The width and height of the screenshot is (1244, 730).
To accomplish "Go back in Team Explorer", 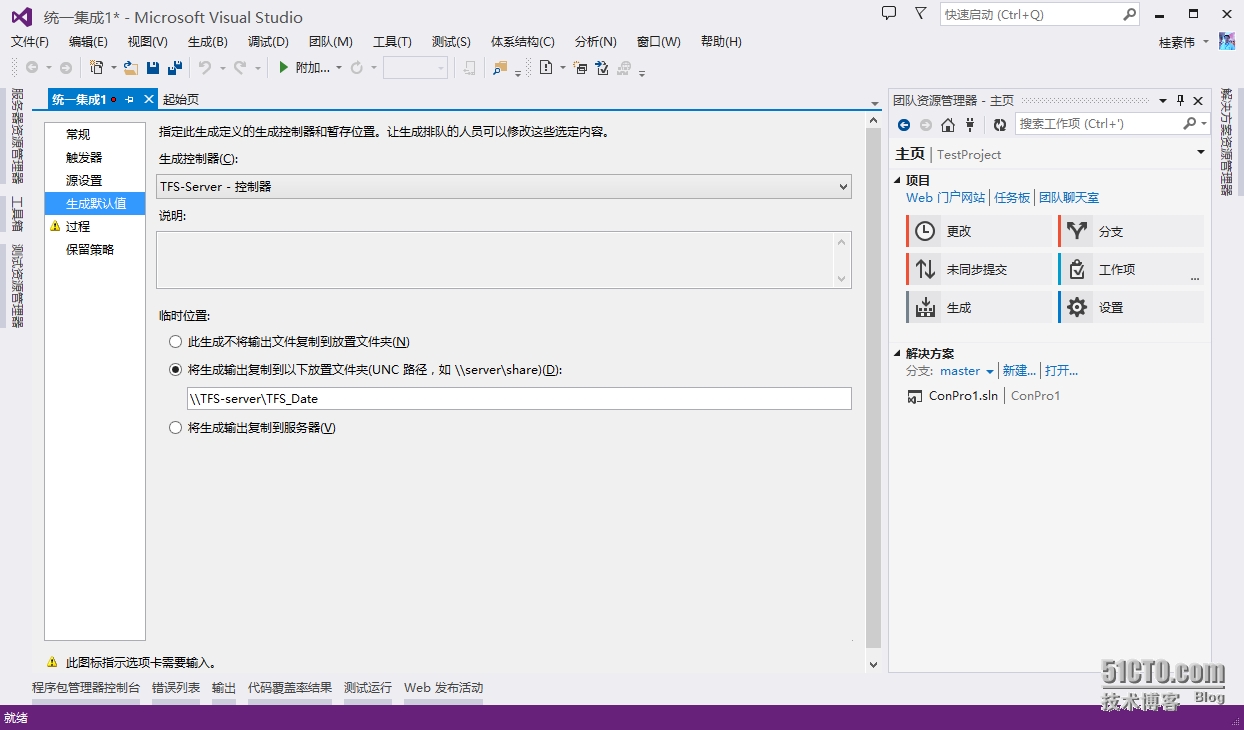I will [x=904, y=124].
